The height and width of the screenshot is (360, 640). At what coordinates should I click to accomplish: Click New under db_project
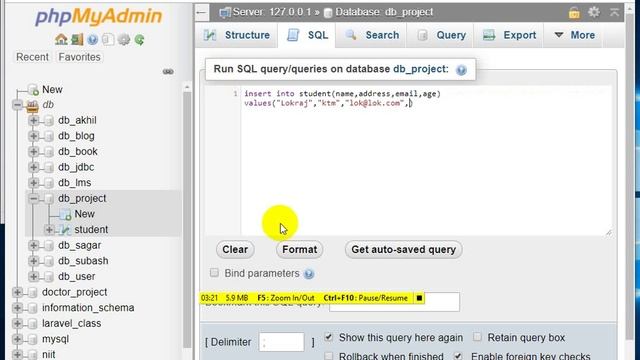(84, 214)
